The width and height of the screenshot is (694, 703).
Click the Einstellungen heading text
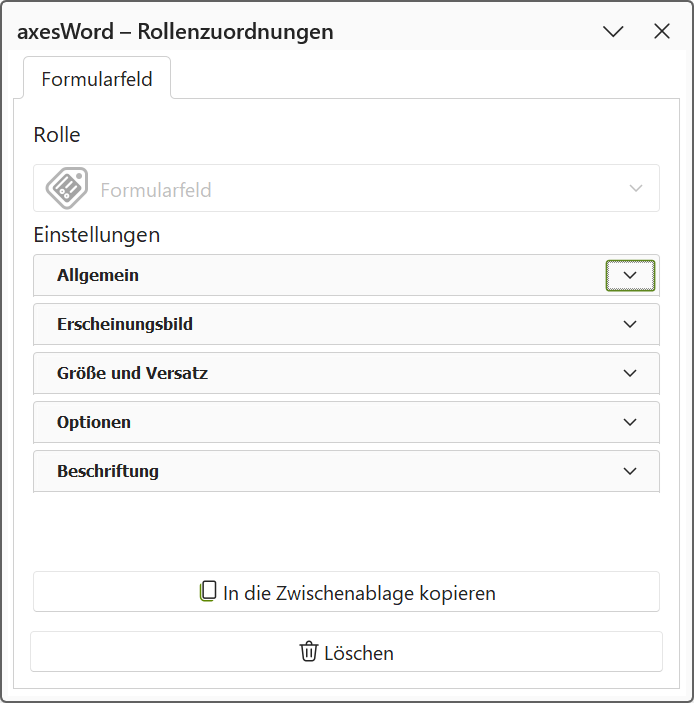coord(97,235)
